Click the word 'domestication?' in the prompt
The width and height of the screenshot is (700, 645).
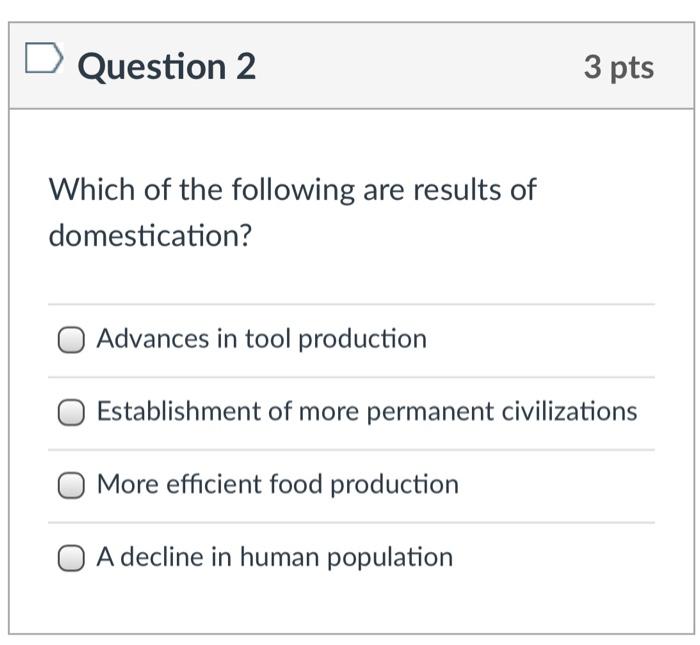point(151,236)
